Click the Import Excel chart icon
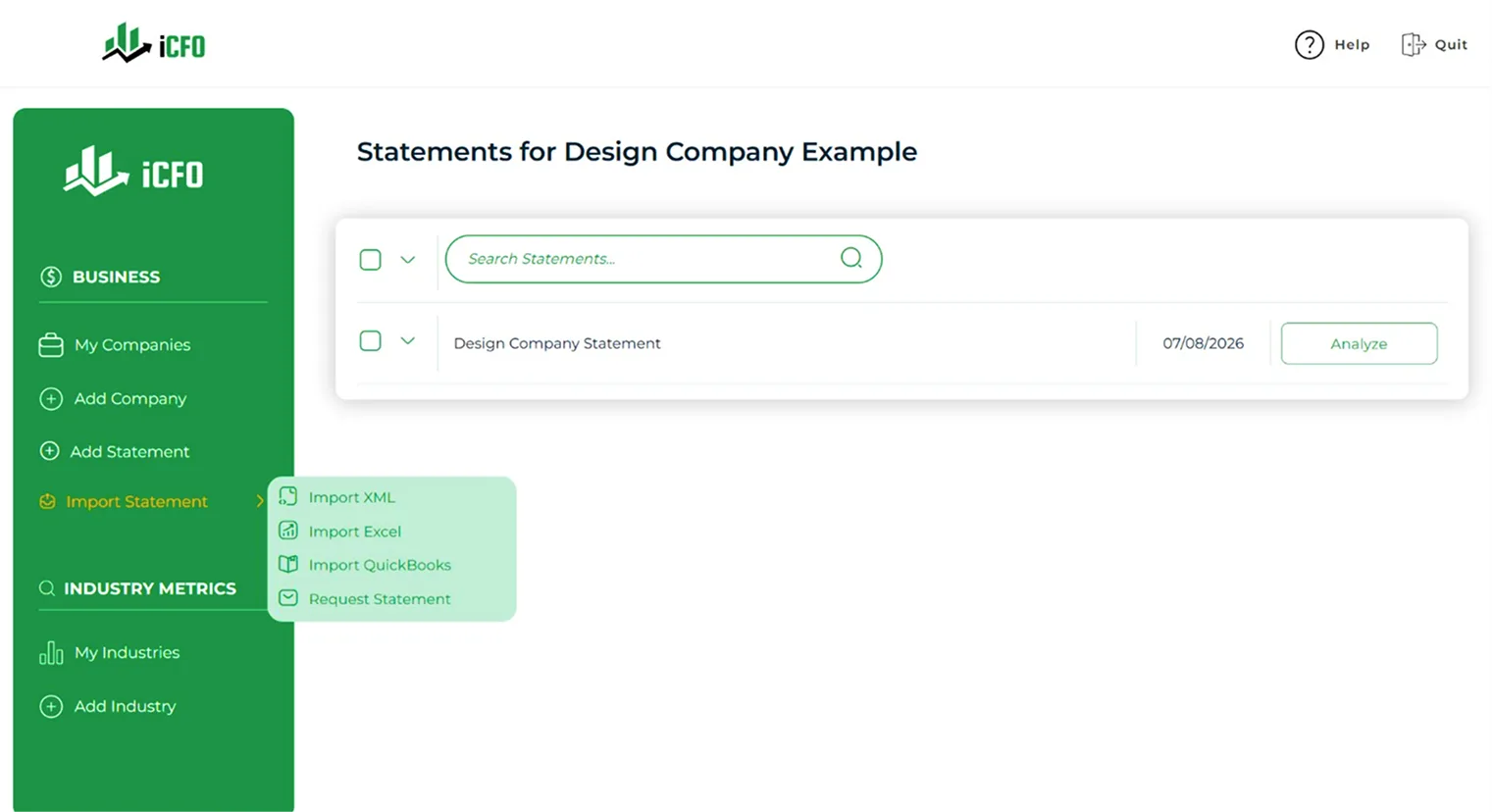This screenshot has width=1492, height=812. tap(287, 531)
